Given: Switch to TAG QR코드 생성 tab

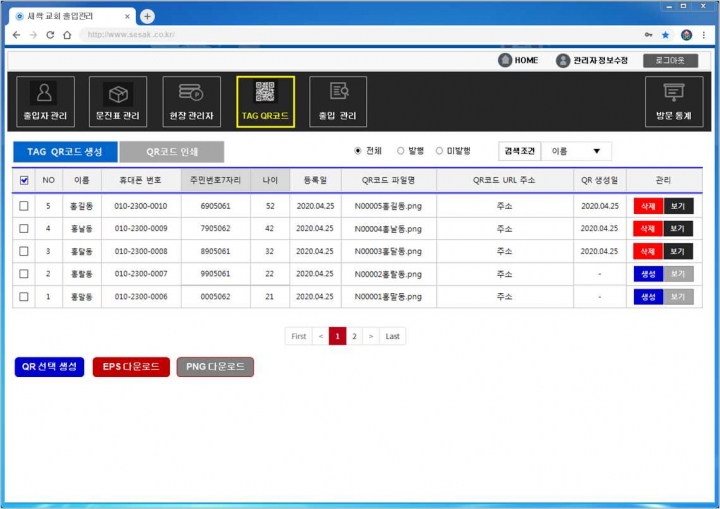Looking at the screenshot, I should 65,152.
